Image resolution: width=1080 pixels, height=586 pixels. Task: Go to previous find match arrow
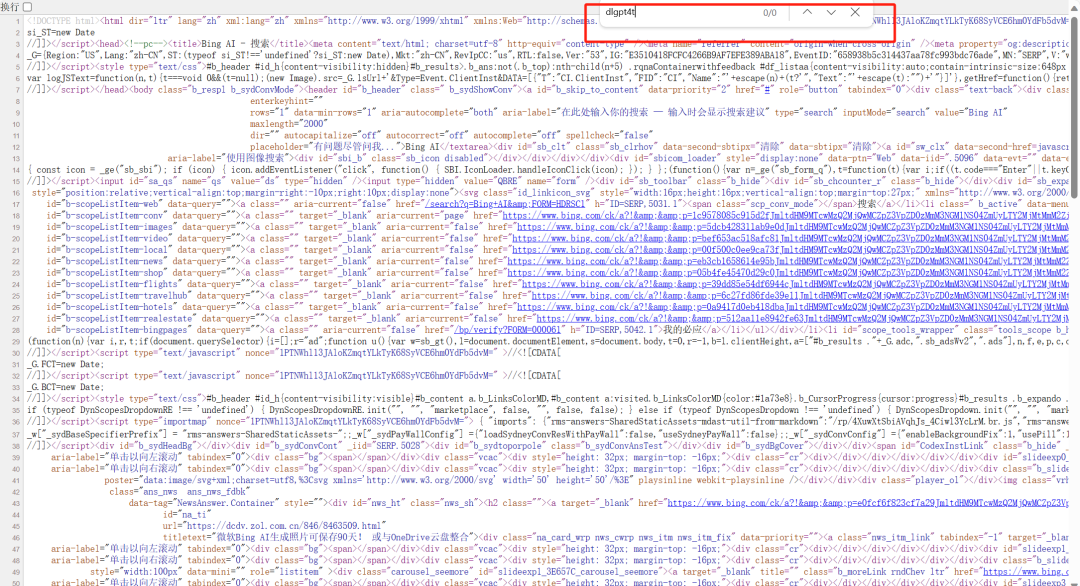coord(807,12)
